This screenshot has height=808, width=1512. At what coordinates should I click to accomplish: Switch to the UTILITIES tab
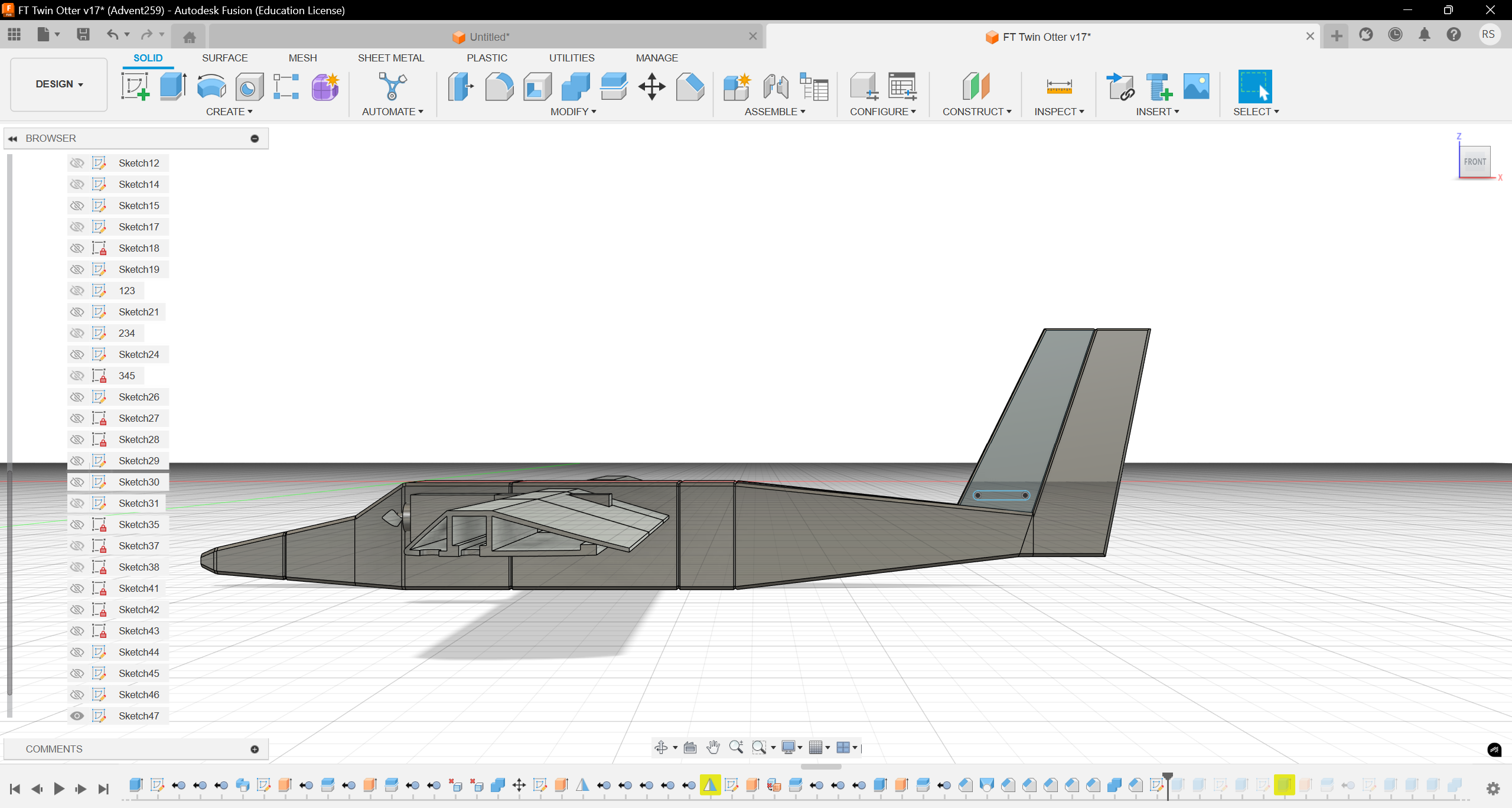click(572, 58)
